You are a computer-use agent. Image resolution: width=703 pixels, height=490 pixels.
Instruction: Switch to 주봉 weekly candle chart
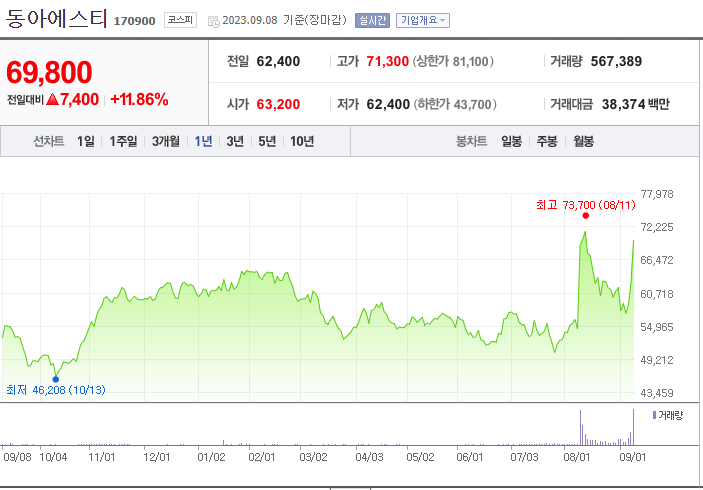547,141
